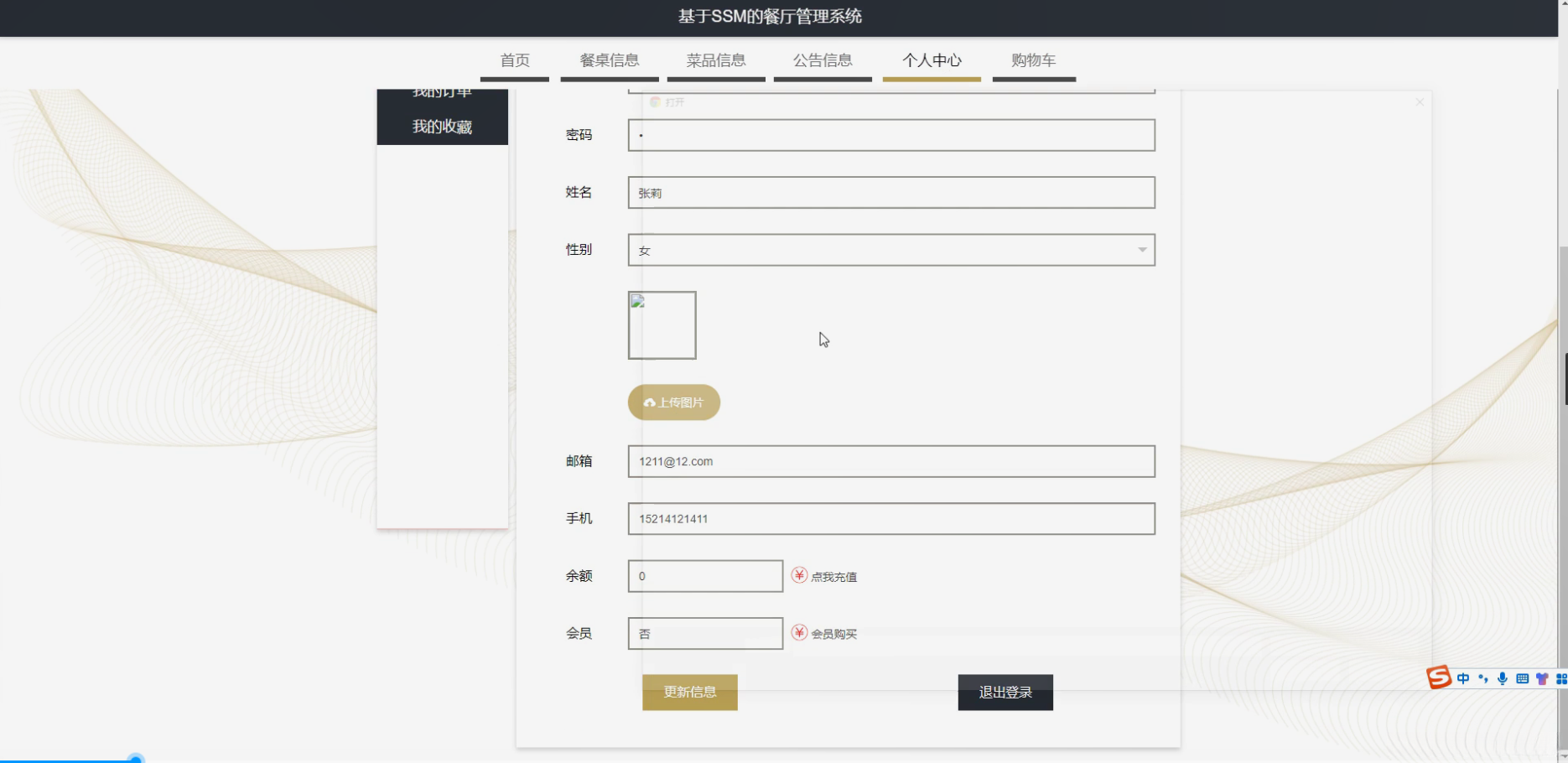1568x763 pixels.
Task: Click the 上传图片 upload button
Action: (674, 402)
